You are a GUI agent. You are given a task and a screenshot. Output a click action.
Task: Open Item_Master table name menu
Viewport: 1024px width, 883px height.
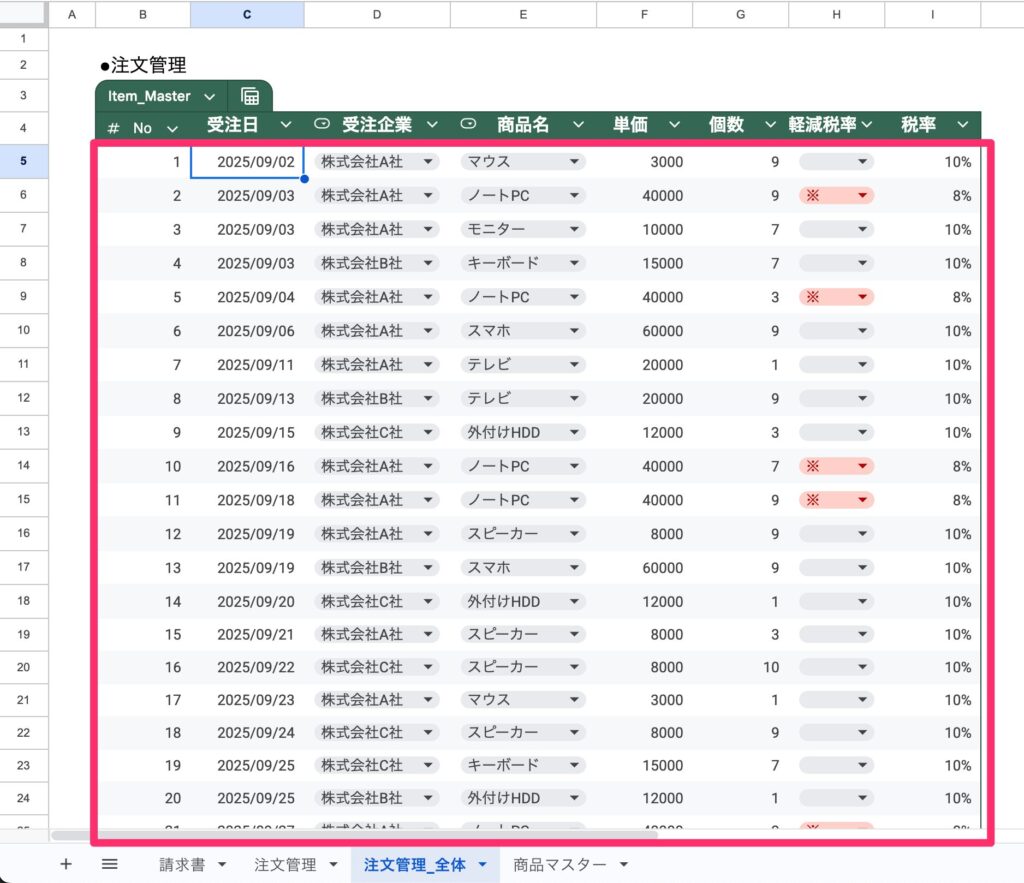[x=209, y=97]
